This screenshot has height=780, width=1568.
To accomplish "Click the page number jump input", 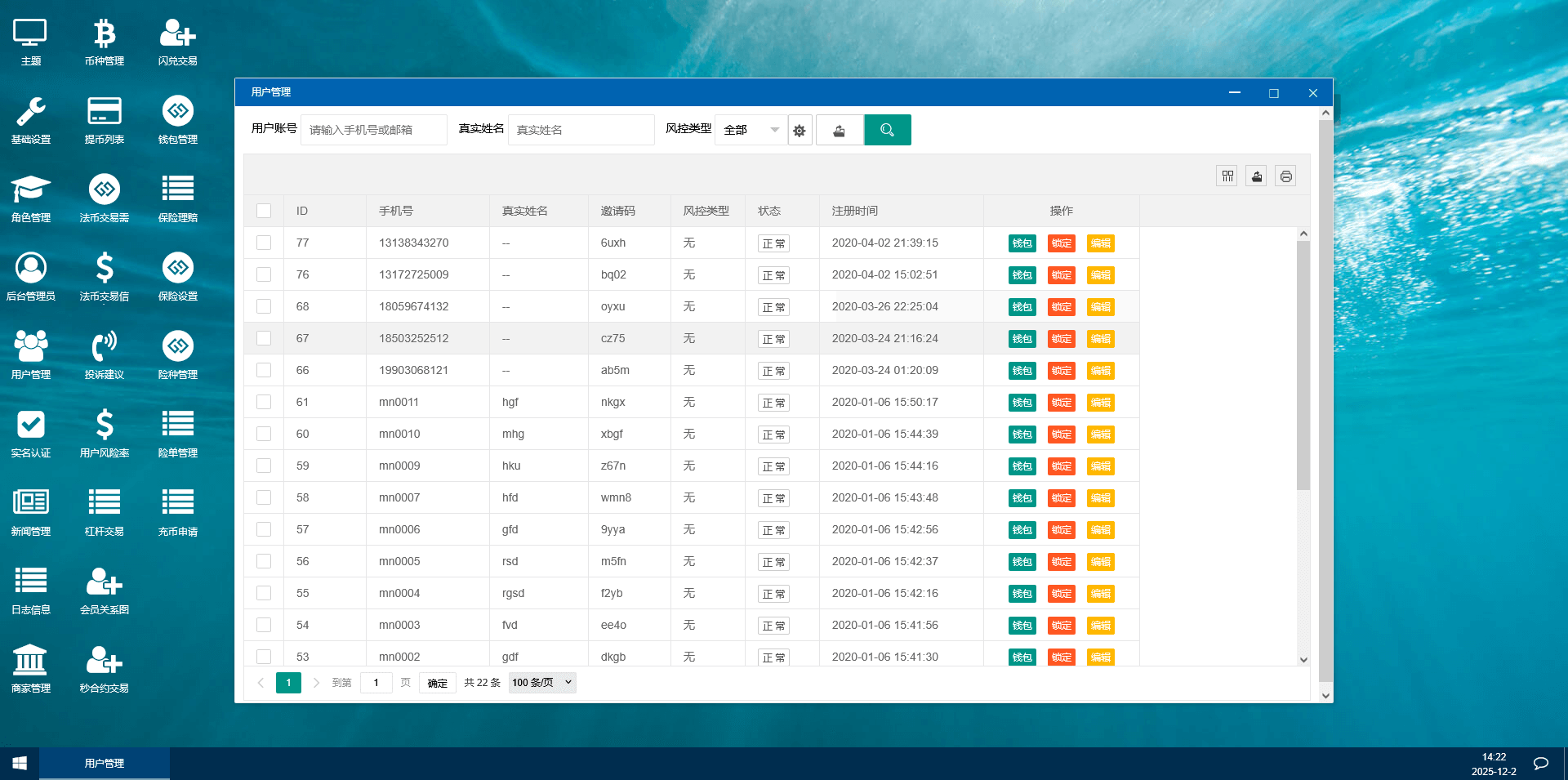I will pyautogui.click(x=376, y=683).
